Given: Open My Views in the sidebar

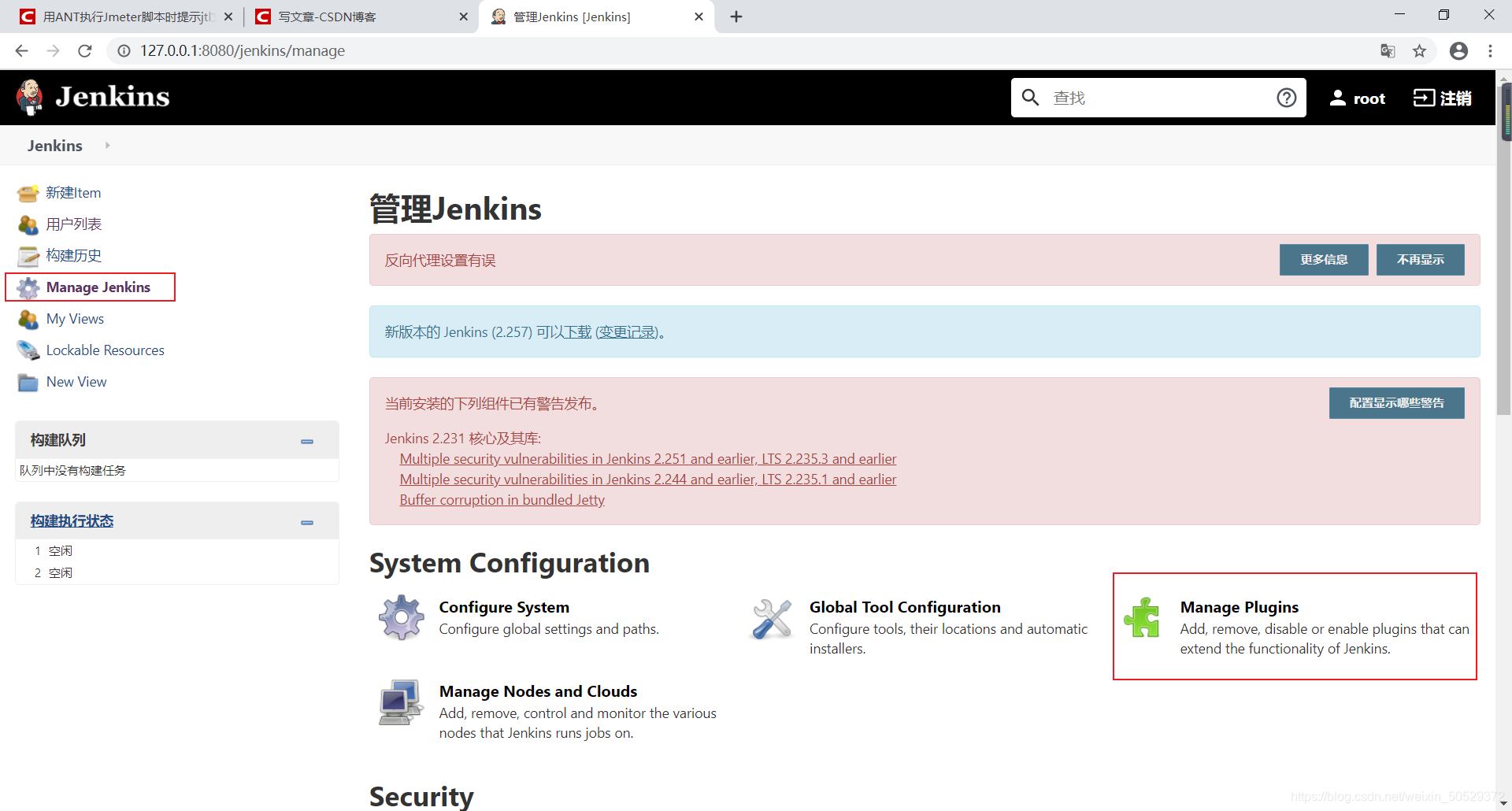Looking at the screenshot, I should pyautogui.click(x=75, y=319).
